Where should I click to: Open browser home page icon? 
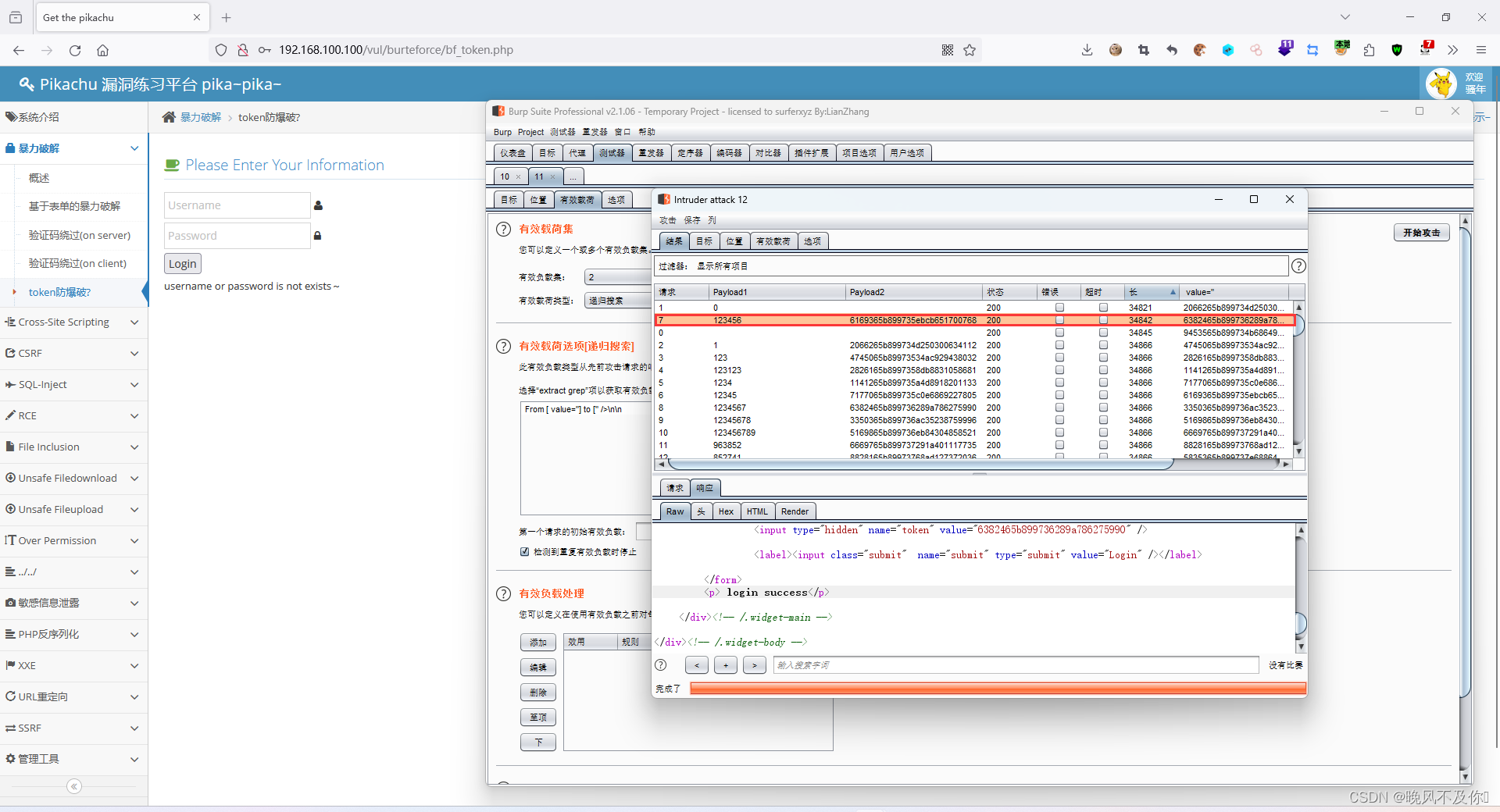coord(102,50)
